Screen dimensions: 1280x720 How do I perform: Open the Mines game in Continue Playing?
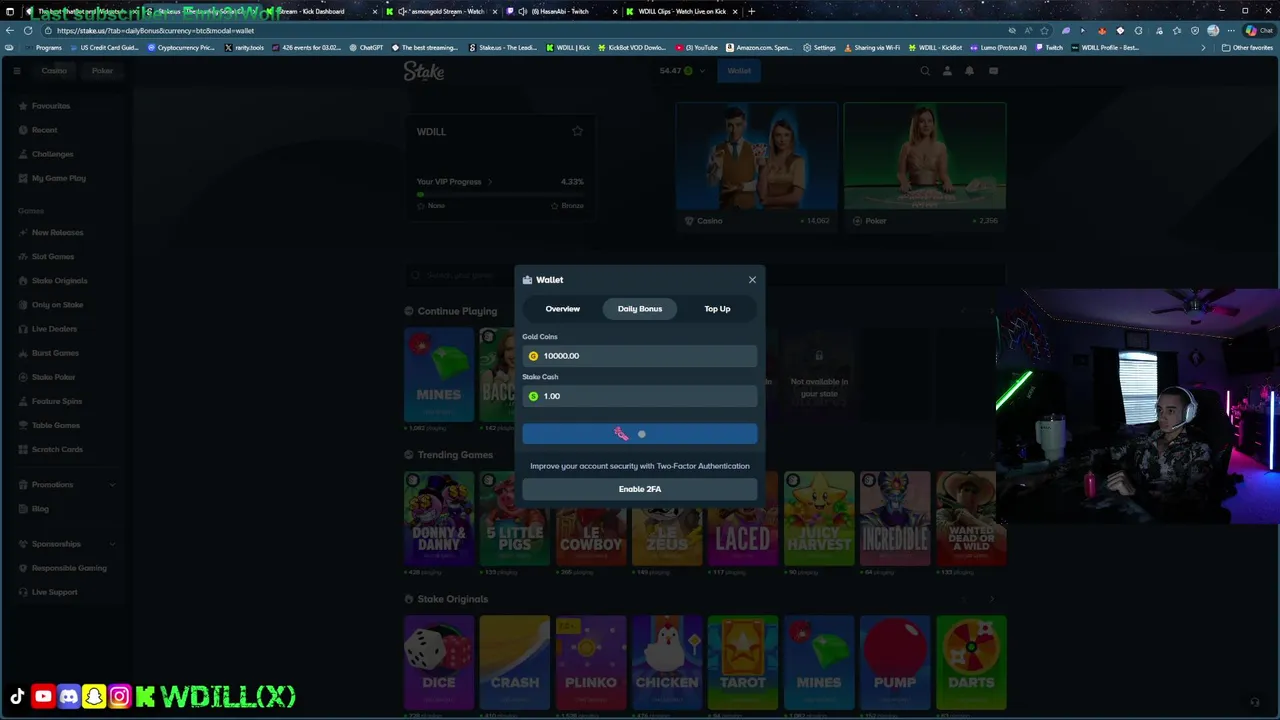coord(439,374)
